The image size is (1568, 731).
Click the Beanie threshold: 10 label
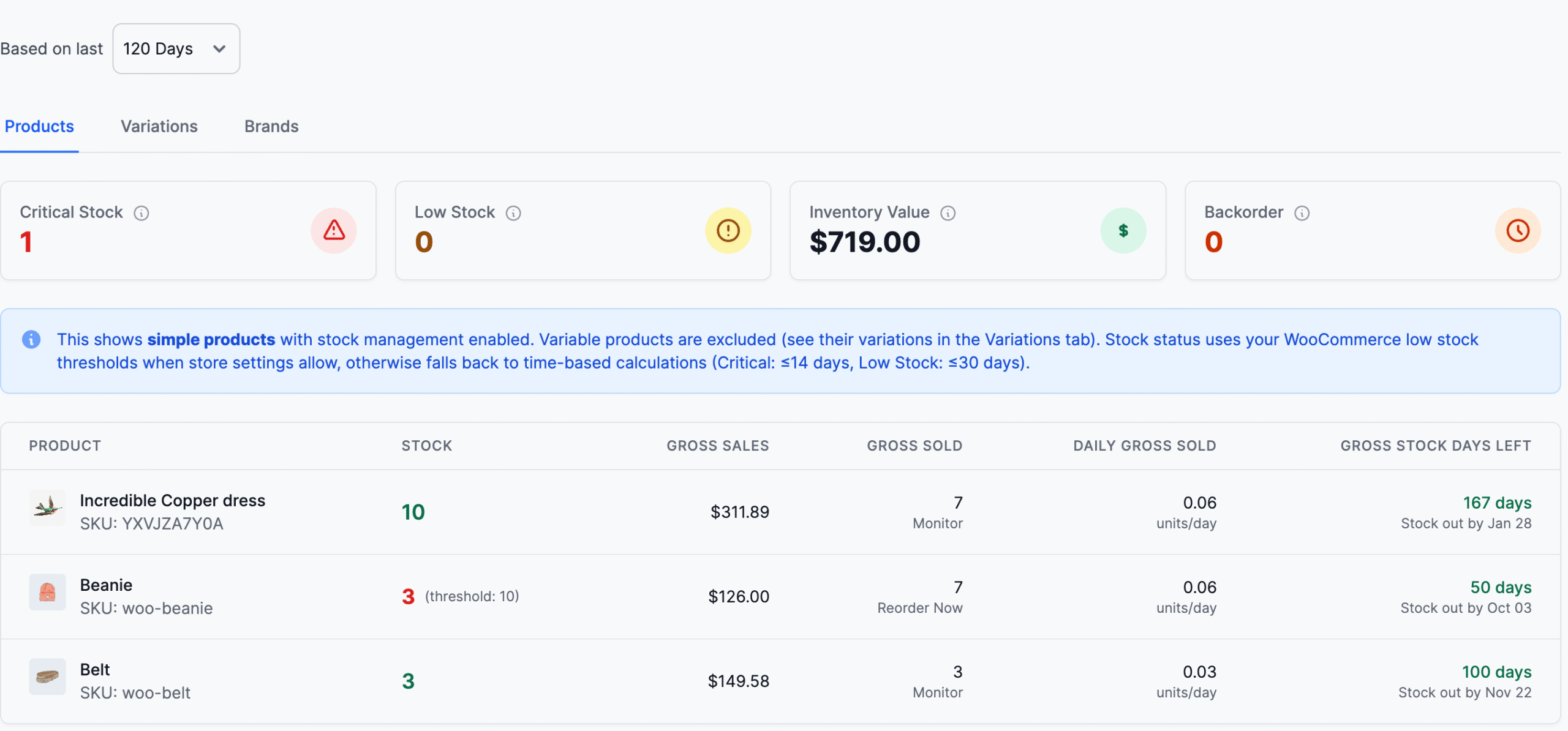[472, 596]
